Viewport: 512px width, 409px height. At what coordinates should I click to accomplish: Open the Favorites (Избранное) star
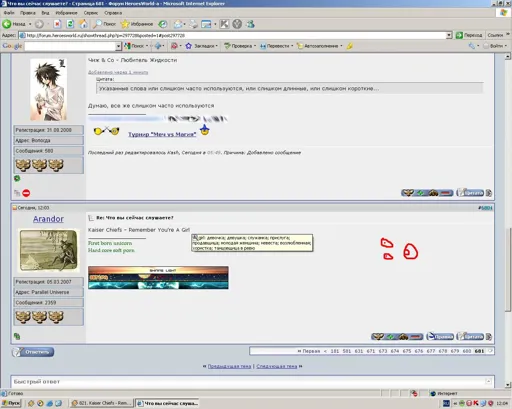[x=137, y=24]
